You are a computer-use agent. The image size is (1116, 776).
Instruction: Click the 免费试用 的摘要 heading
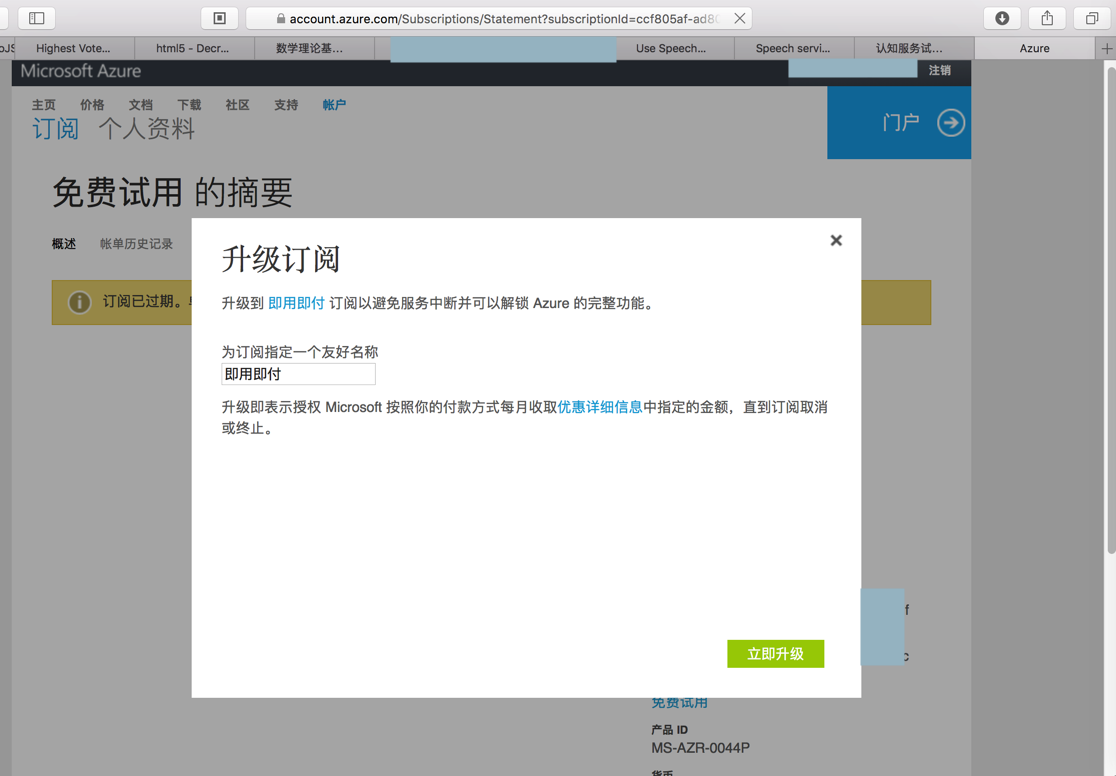pyautogui.click(x=172, y=192)
